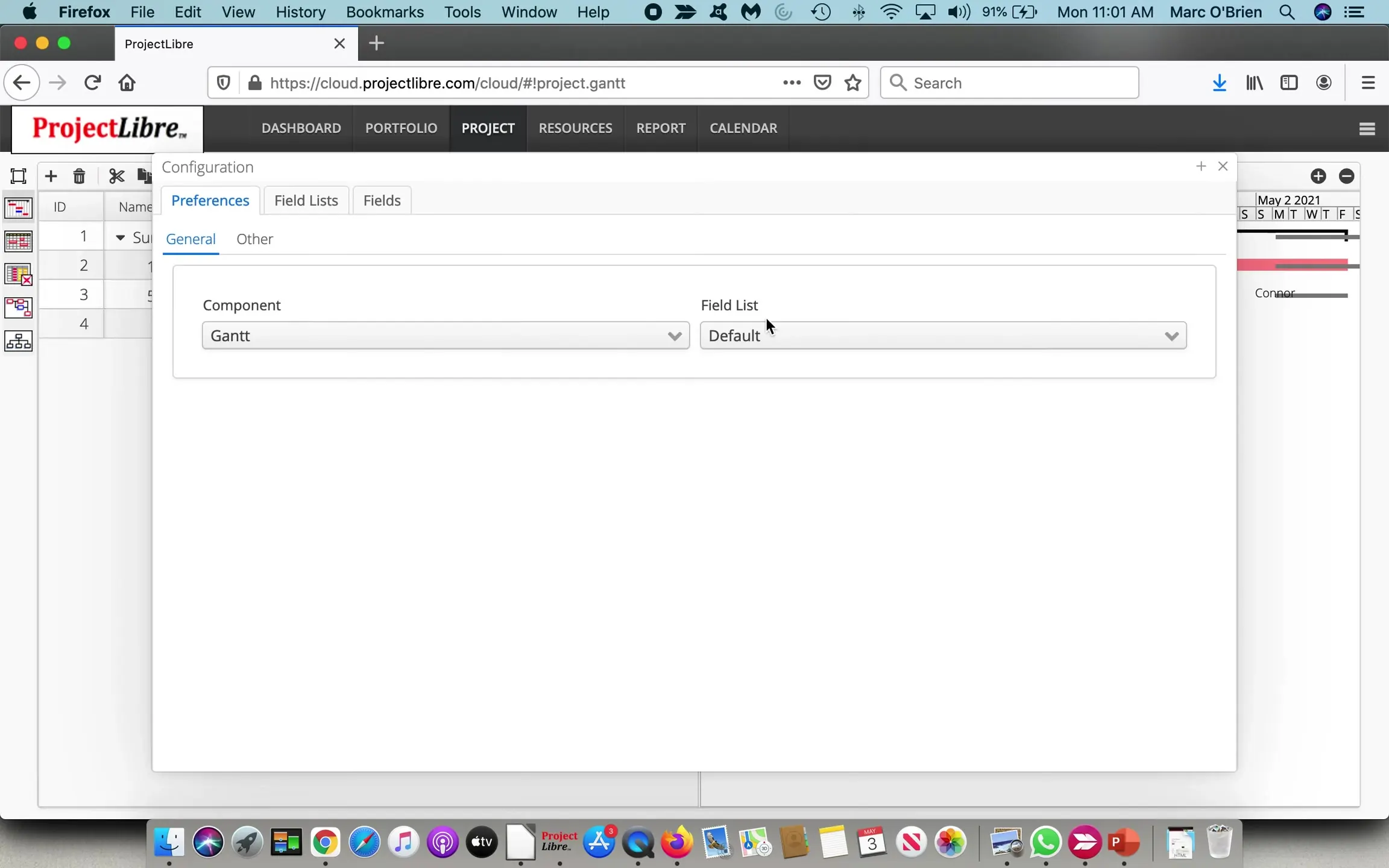1389x868 pixels.
Task: Open page actions three-dot menu in the address bar
Action: [x=792, y=83]
